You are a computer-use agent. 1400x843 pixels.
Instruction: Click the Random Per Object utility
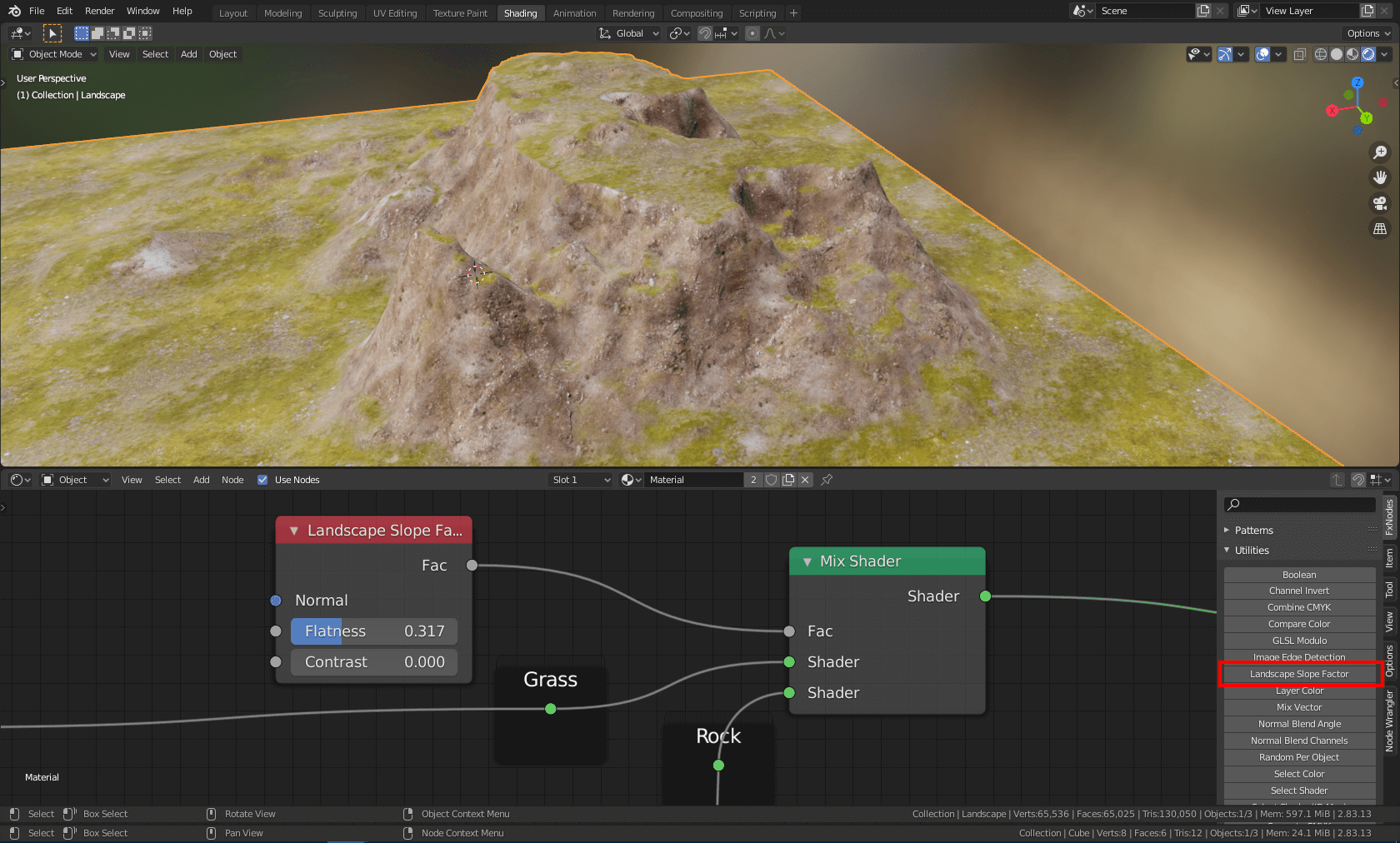[x=1298, y=757]
